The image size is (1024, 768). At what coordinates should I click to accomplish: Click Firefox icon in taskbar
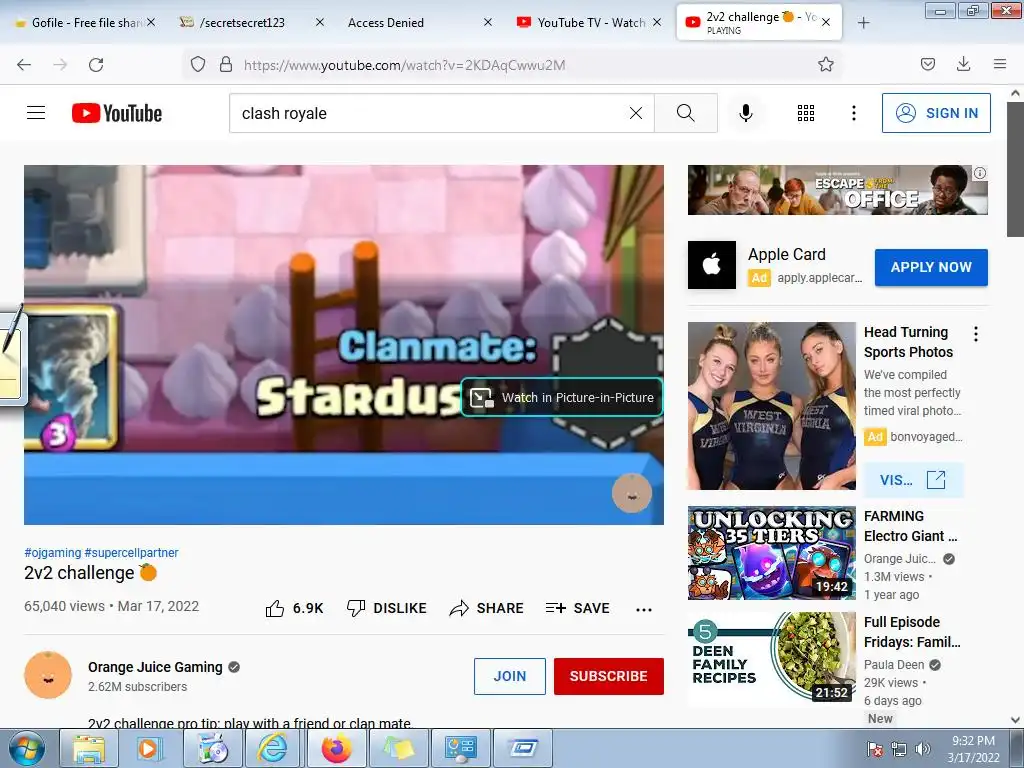[336, 749]
